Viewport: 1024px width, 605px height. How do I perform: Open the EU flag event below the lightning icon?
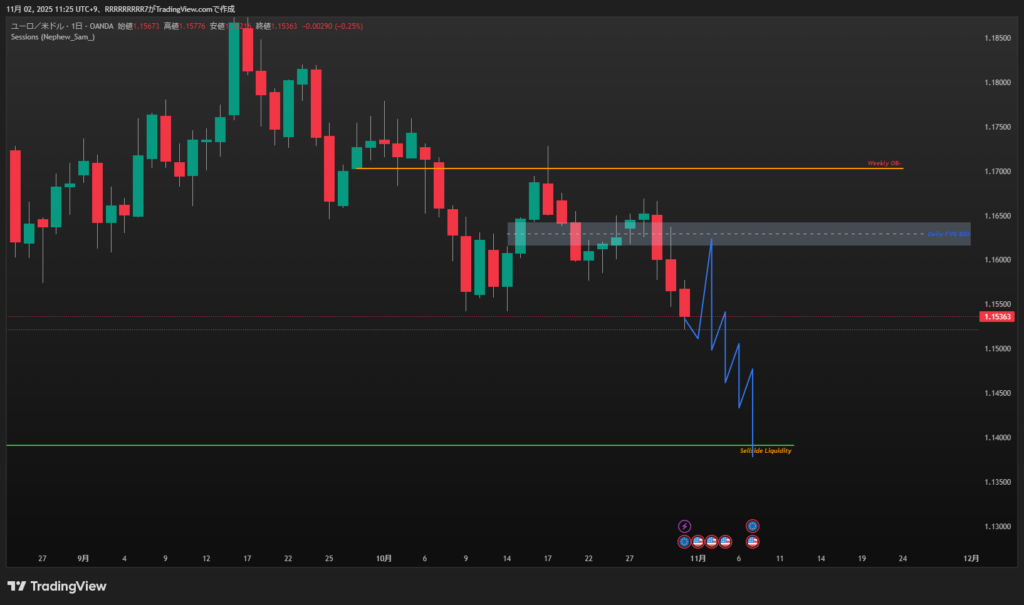[x=684, y=541]
